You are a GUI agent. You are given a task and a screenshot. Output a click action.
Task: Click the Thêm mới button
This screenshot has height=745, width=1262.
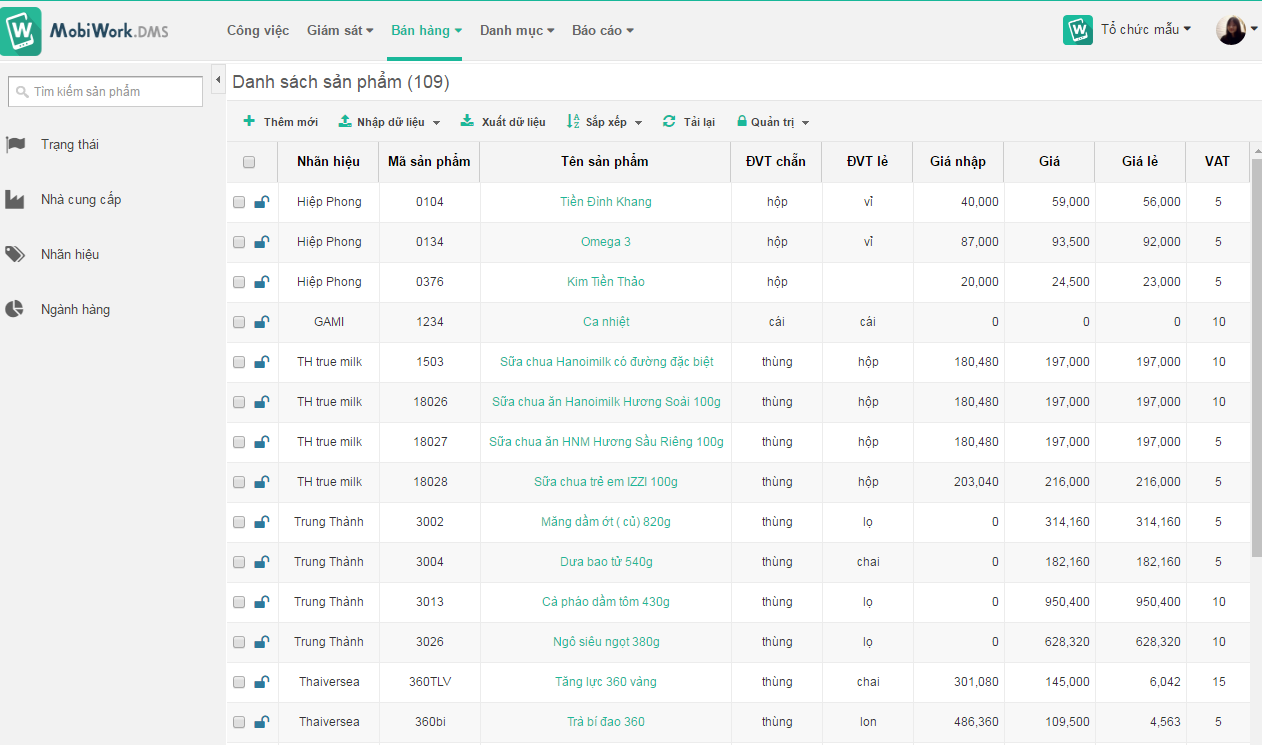[x=280, y=122]
